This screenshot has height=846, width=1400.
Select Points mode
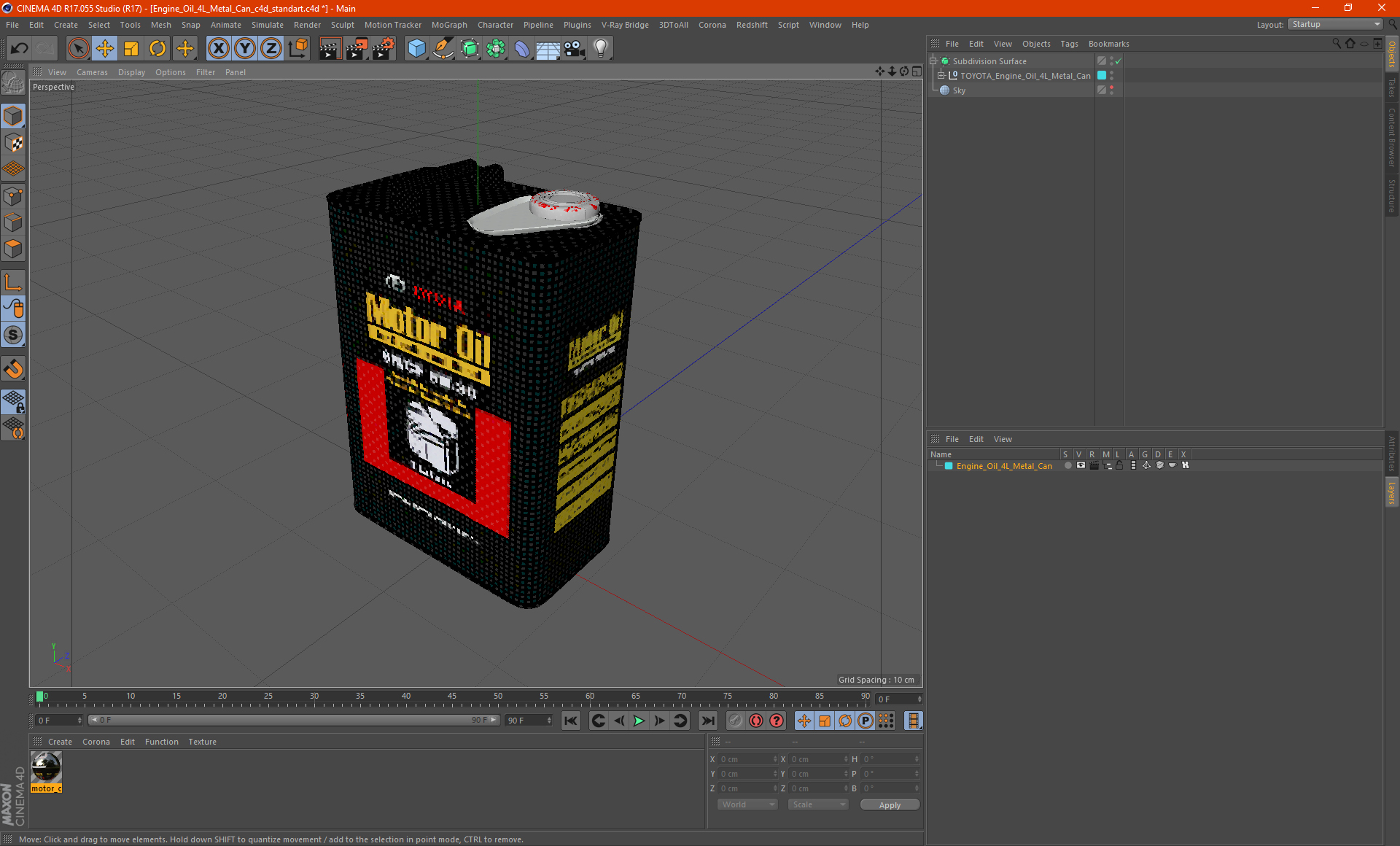14,196
